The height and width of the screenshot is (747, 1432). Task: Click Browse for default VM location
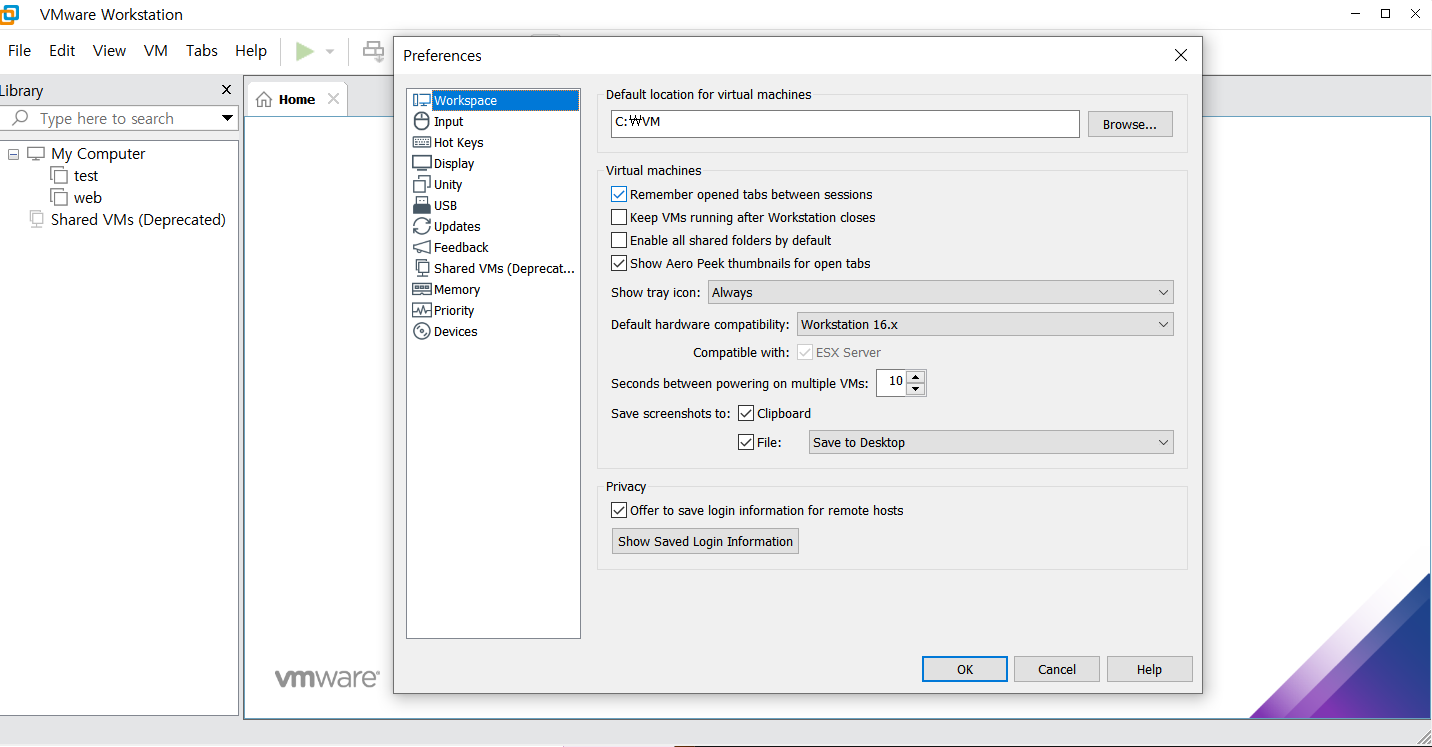click(x=1130, y=124)
